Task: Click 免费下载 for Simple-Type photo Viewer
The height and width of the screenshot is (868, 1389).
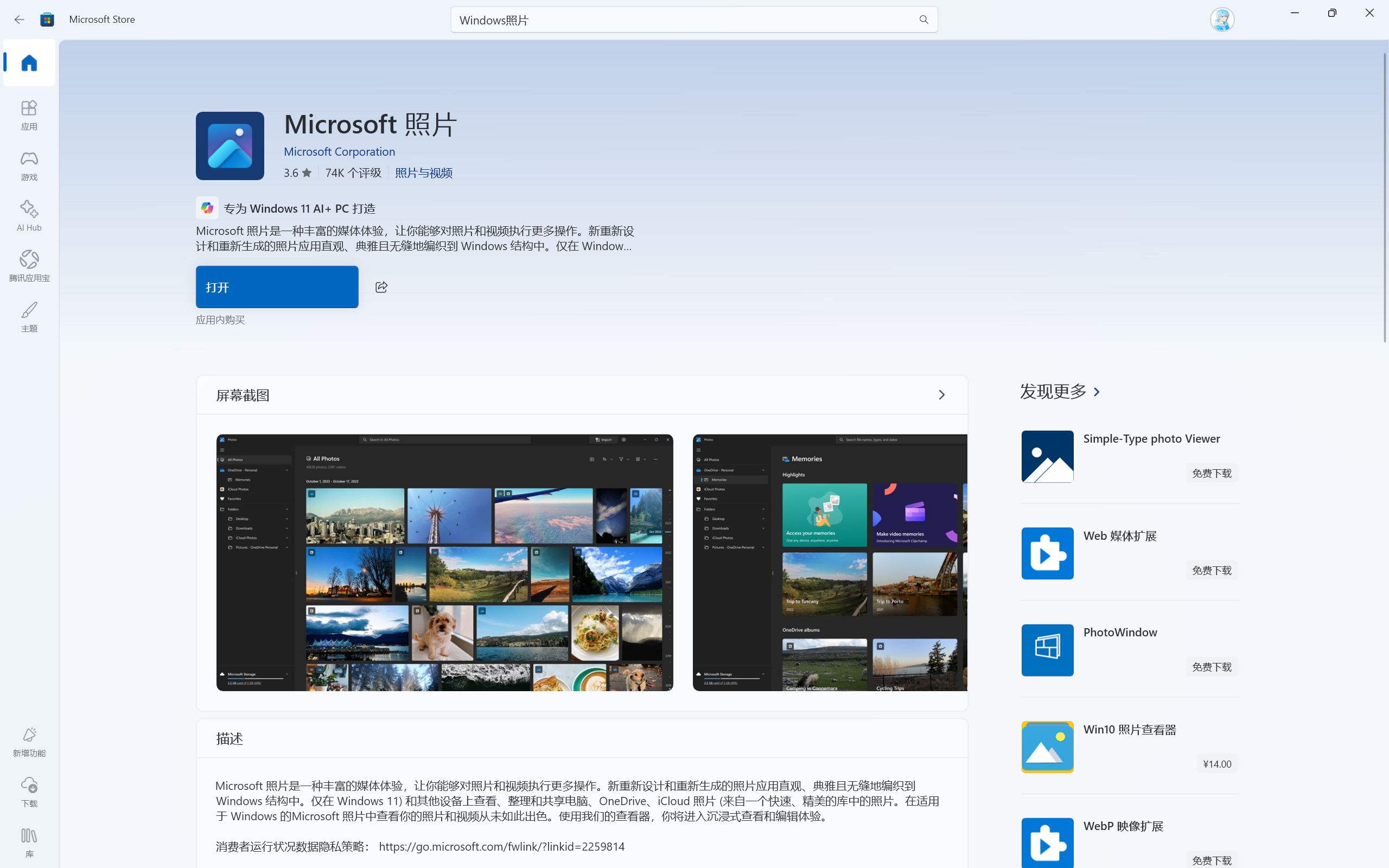Action: pos(1211,473)
